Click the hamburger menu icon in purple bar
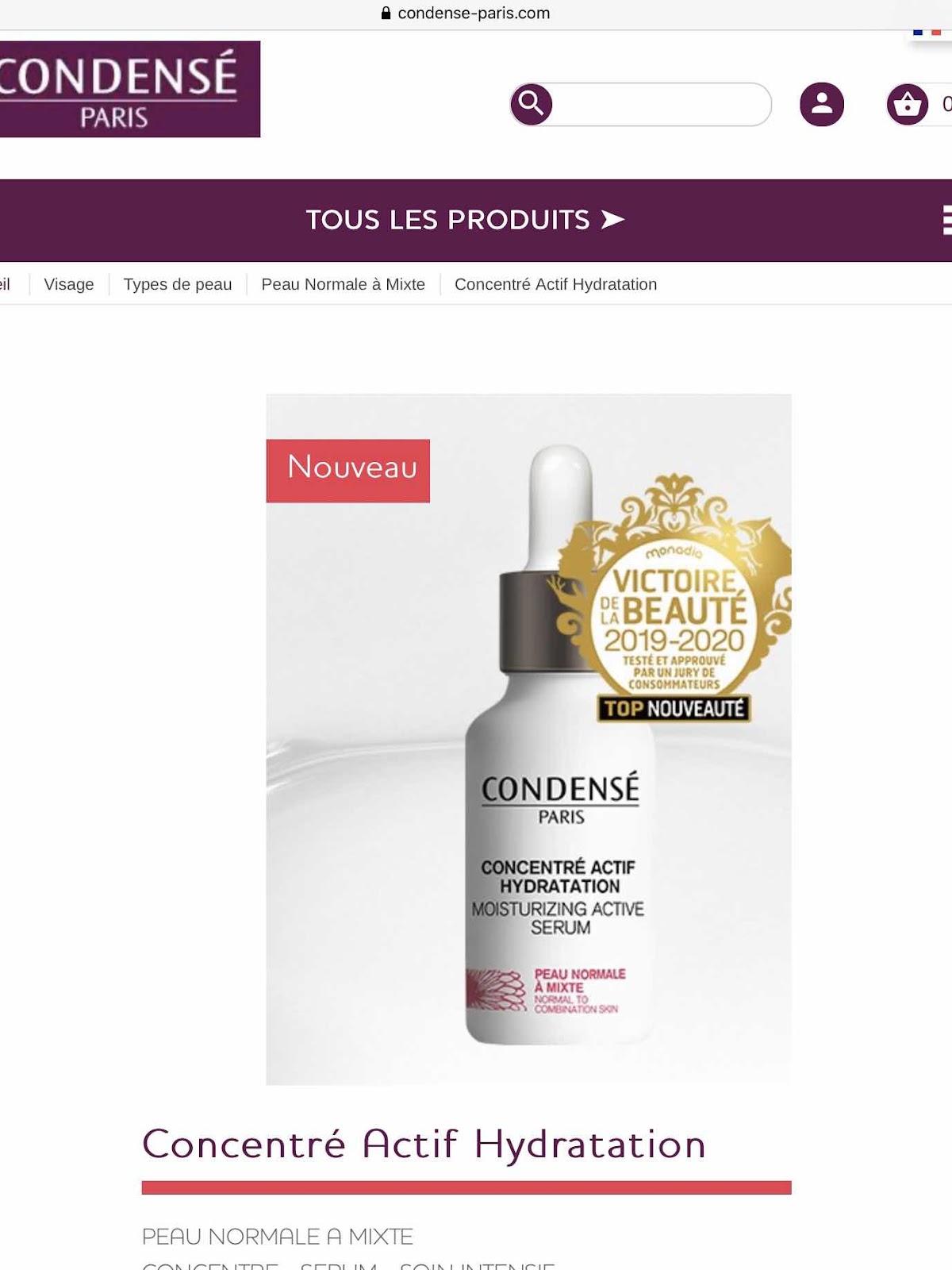Image resolution: width=952 pixels, height=1270 pixels. tap(946, 220)
